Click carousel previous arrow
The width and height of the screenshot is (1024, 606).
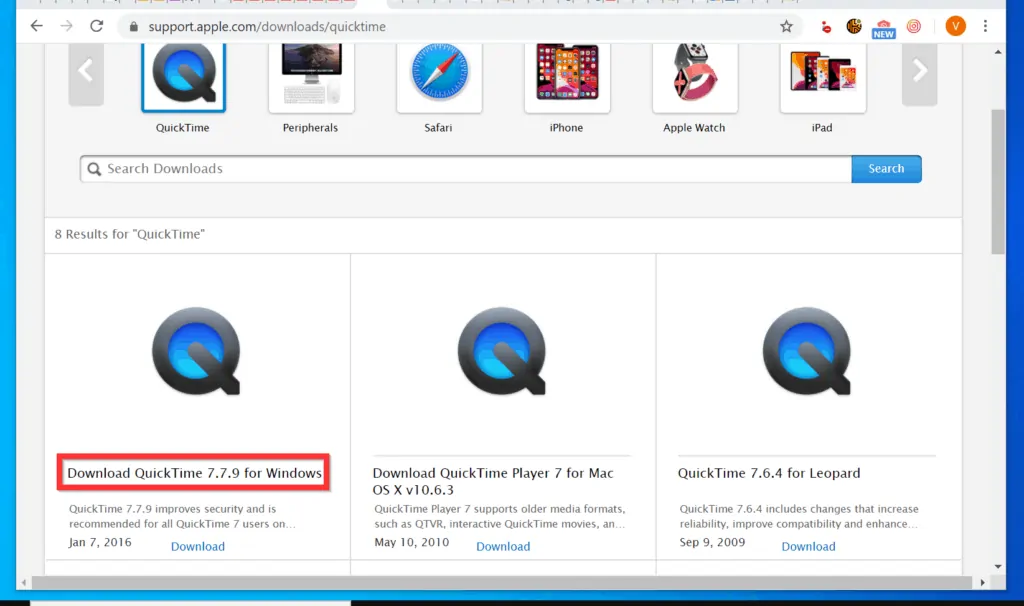tap(86, 73)
